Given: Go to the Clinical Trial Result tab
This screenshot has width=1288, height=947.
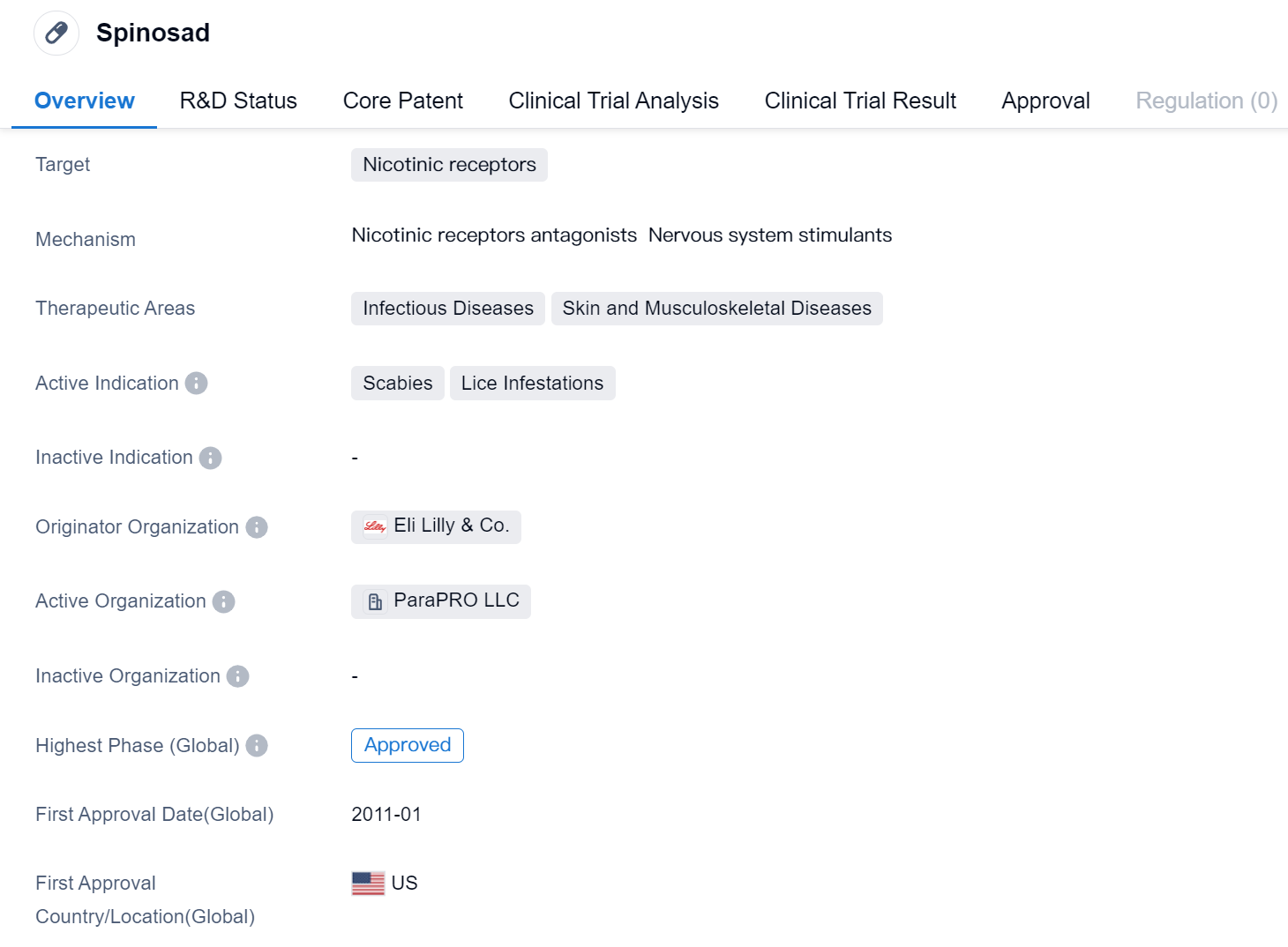Looking at the screenshot, I should (860, 101).
